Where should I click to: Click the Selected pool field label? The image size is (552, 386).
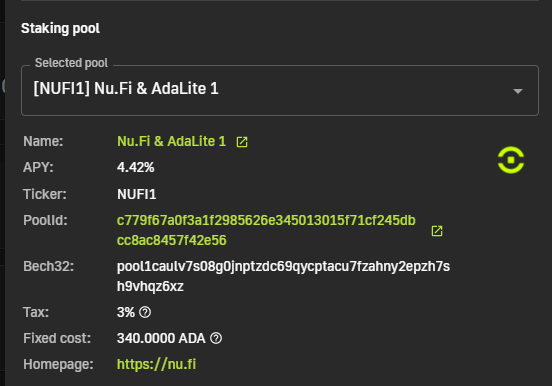[x=71, y=63]
